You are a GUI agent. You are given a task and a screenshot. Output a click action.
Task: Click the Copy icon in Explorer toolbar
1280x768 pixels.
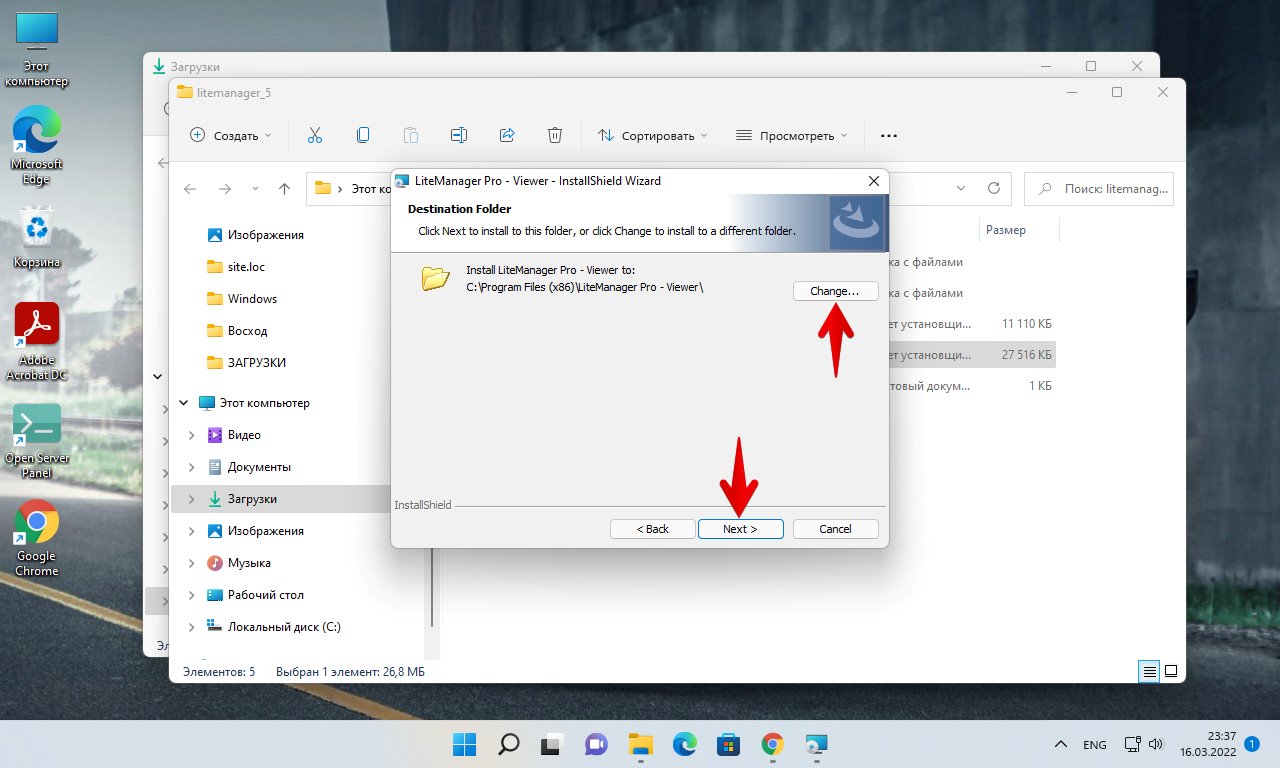363,135
